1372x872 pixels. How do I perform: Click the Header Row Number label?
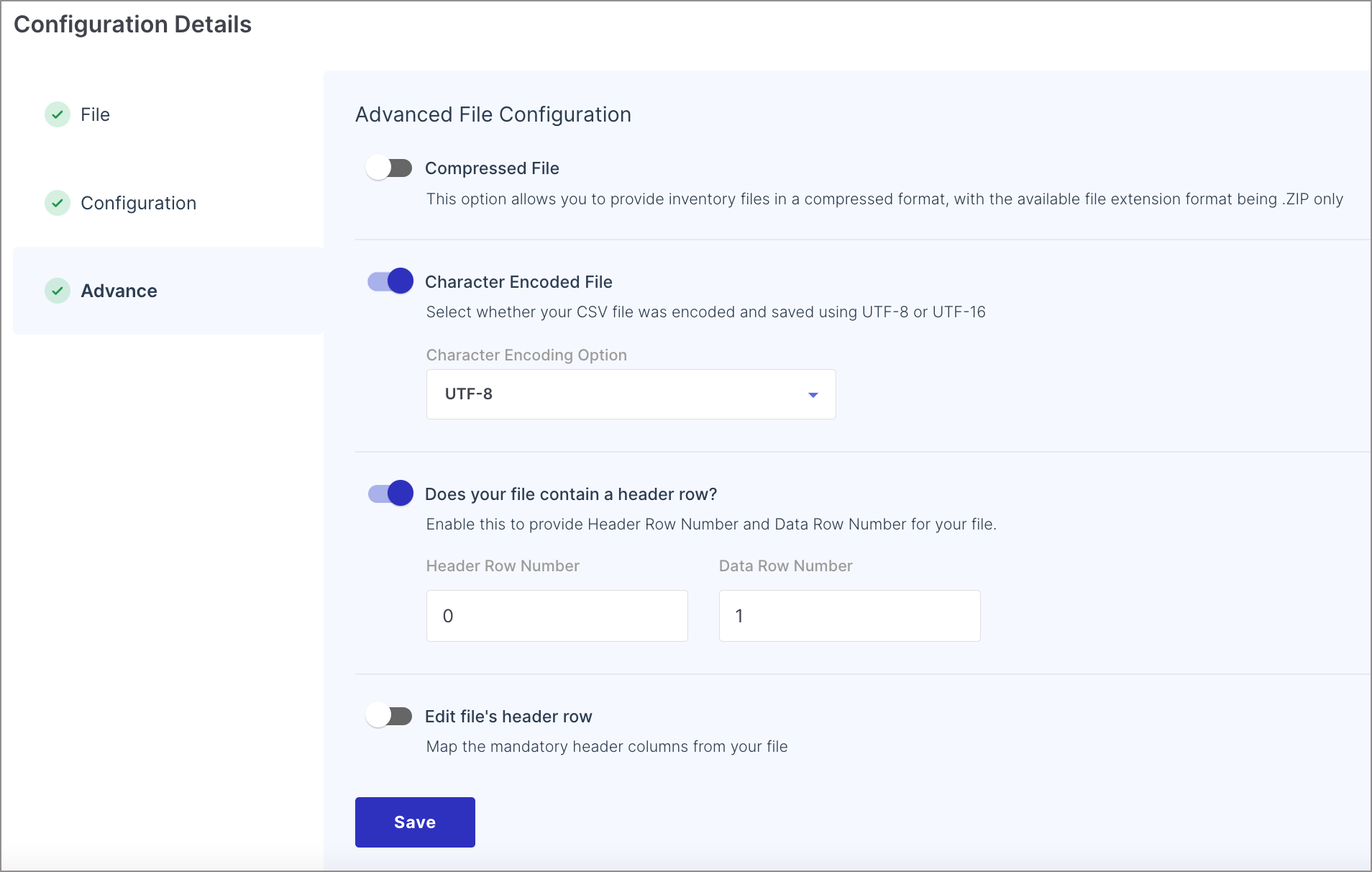point(503,566)
